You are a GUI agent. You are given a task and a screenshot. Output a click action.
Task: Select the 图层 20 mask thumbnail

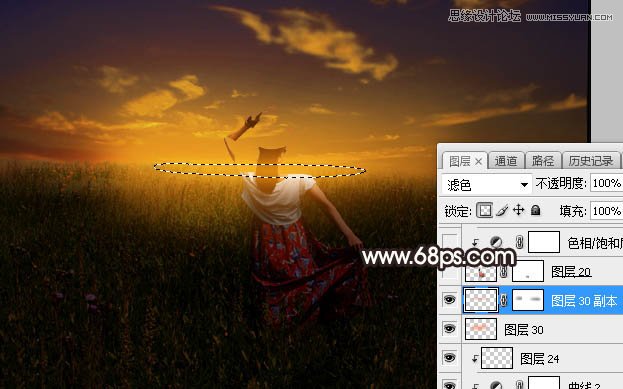coord(528,271)
